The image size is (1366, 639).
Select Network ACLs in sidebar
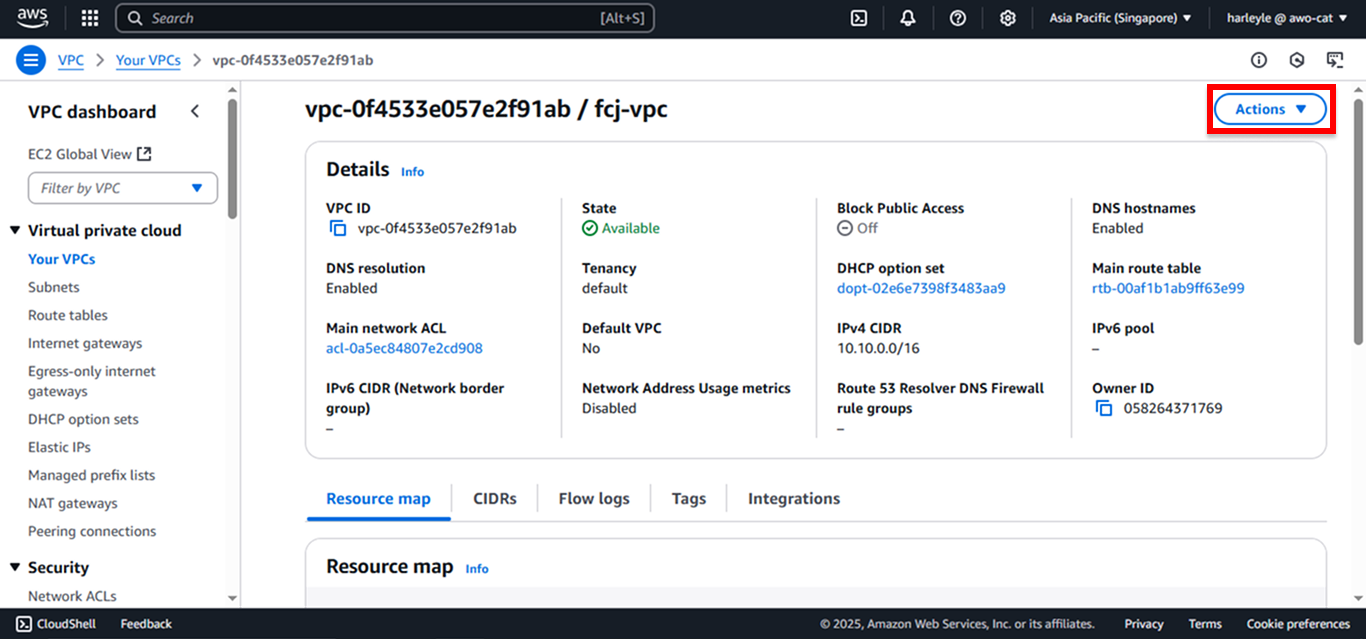72,596
